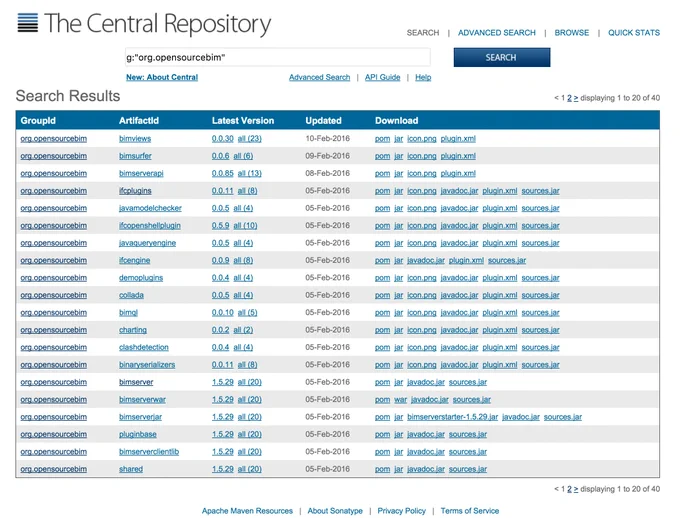Open QUICK STATS in top navigation
The height and width of the screenshot is (518, 680).
click(x=634, y=33)
